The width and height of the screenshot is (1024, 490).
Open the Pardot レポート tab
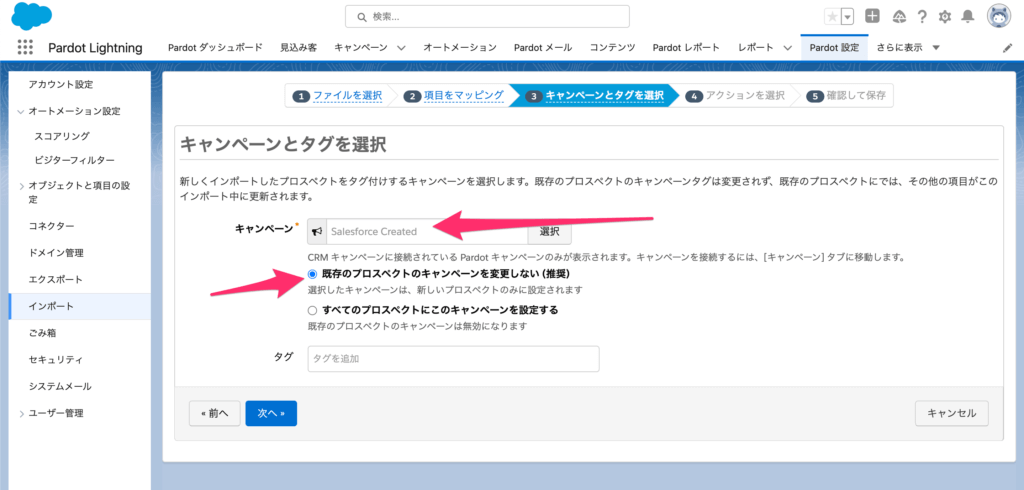pyautogui.click(x=686, y=47)
